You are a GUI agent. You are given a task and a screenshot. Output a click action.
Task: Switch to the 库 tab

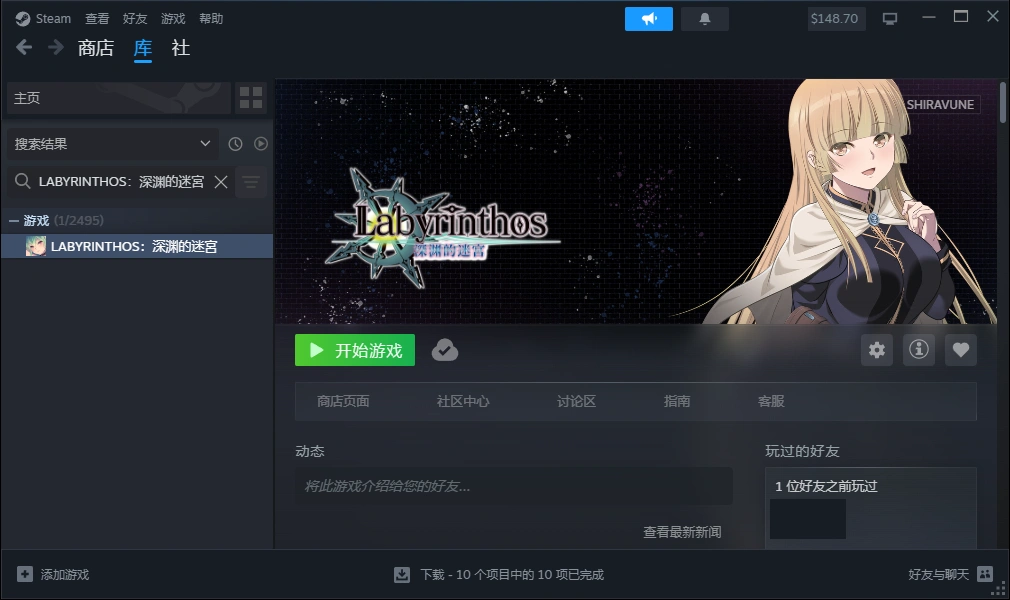pyautogui.click(x=143, y=48)
